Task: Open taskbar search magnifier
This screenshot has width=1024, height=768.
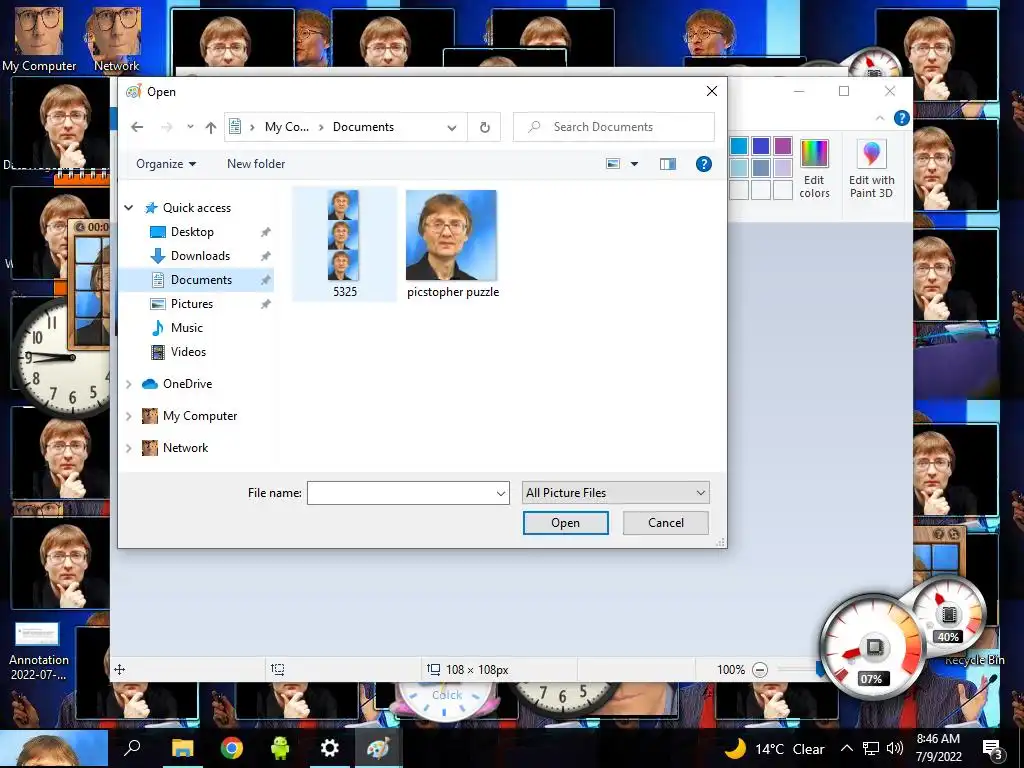Action: [x=133, y=748]
